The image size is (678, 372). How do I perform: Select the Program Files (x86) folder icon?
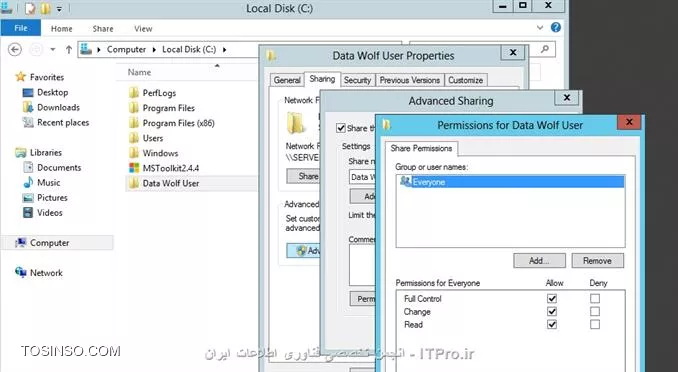click(134, 123)
